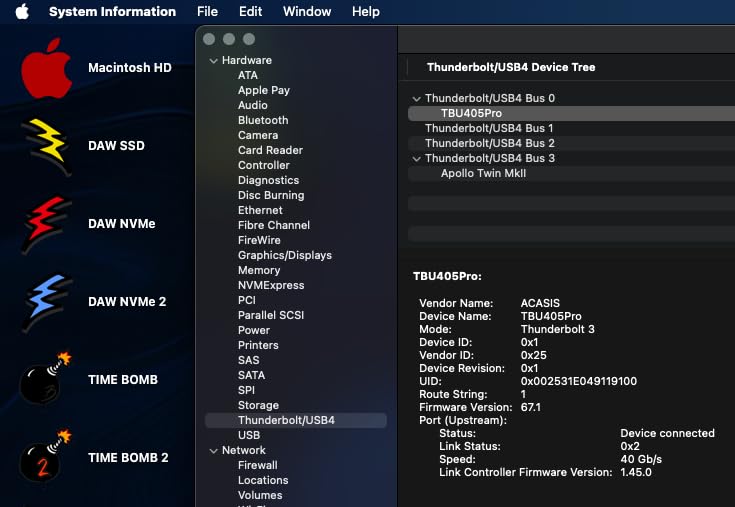735x507 pixels.
Task: Select PCI in the sidebar
Action: pyautogui.click(x=247, y=300)
